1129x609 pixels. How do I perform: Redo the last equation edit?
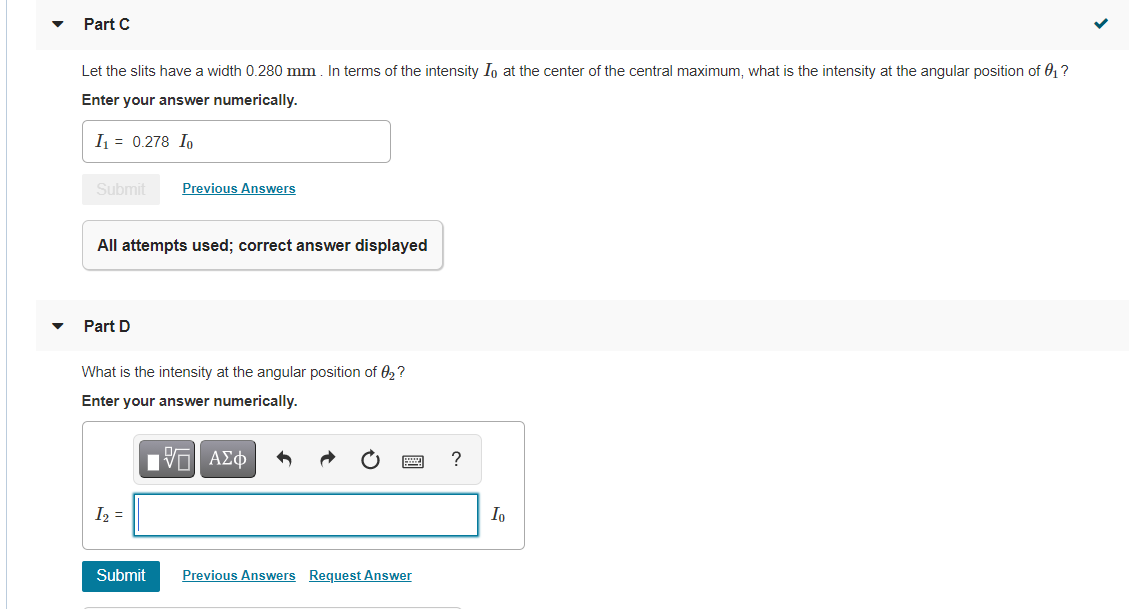327,459
